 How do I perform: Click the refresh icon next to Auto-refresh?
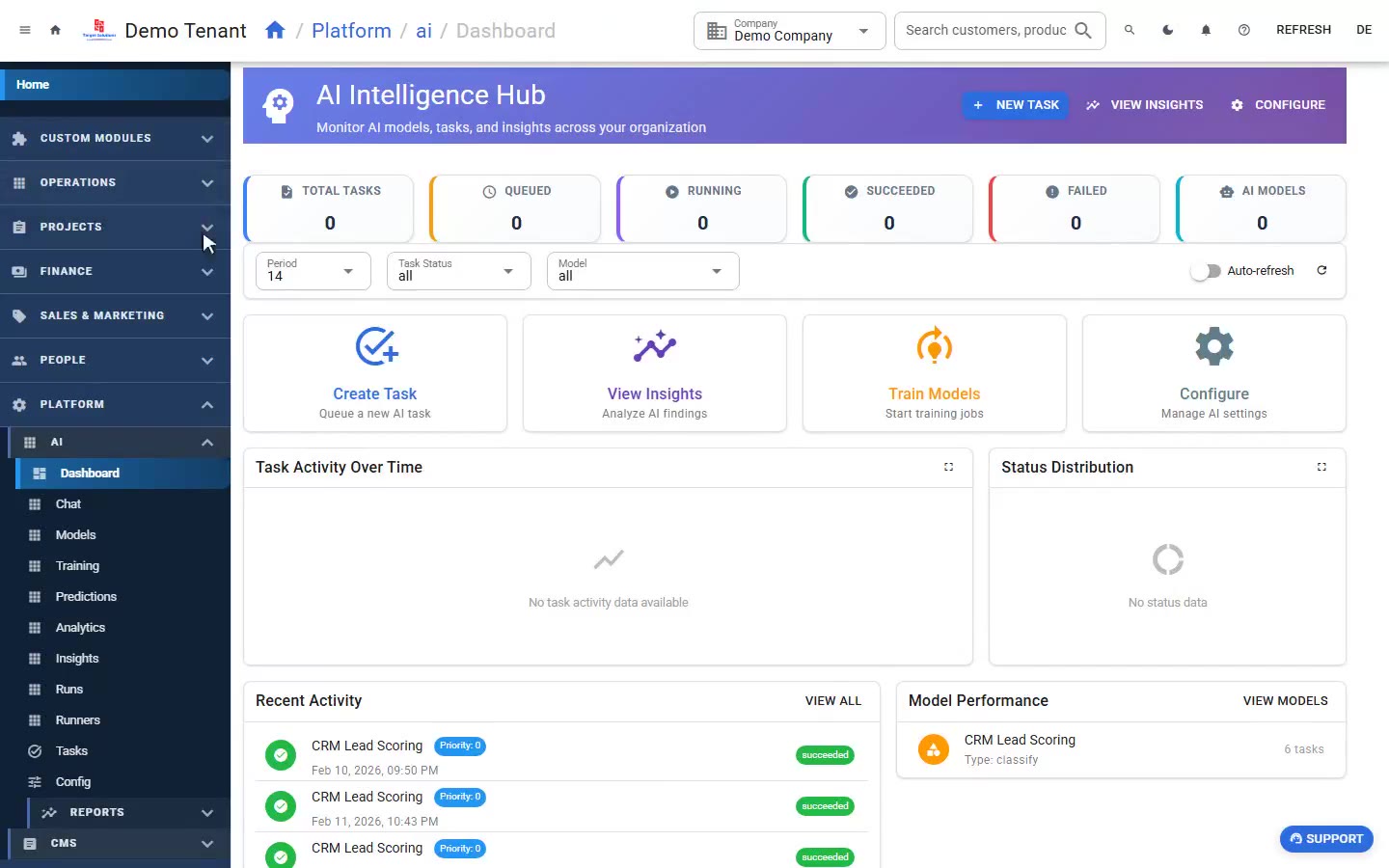click(x=1322, y=270)
